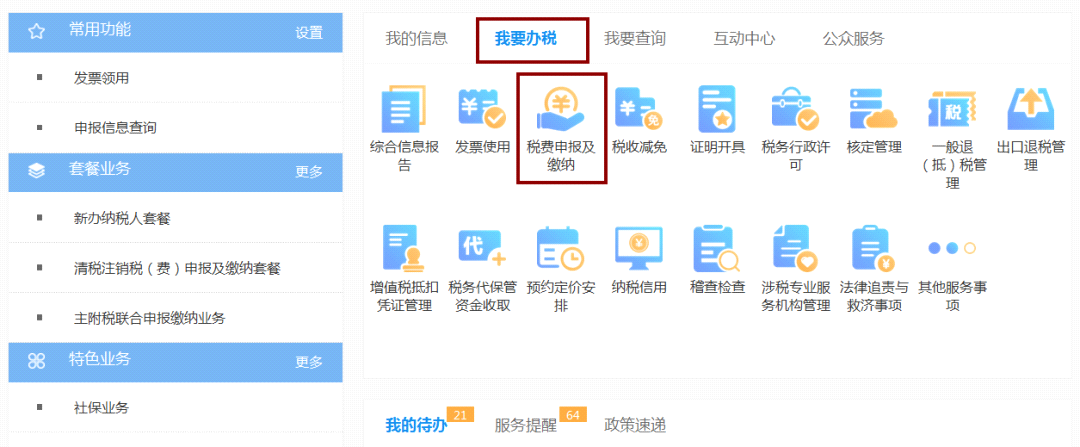The image size is (1080, 447).
Task: Click the 常用功能 section title
Action: coord(99,30)
